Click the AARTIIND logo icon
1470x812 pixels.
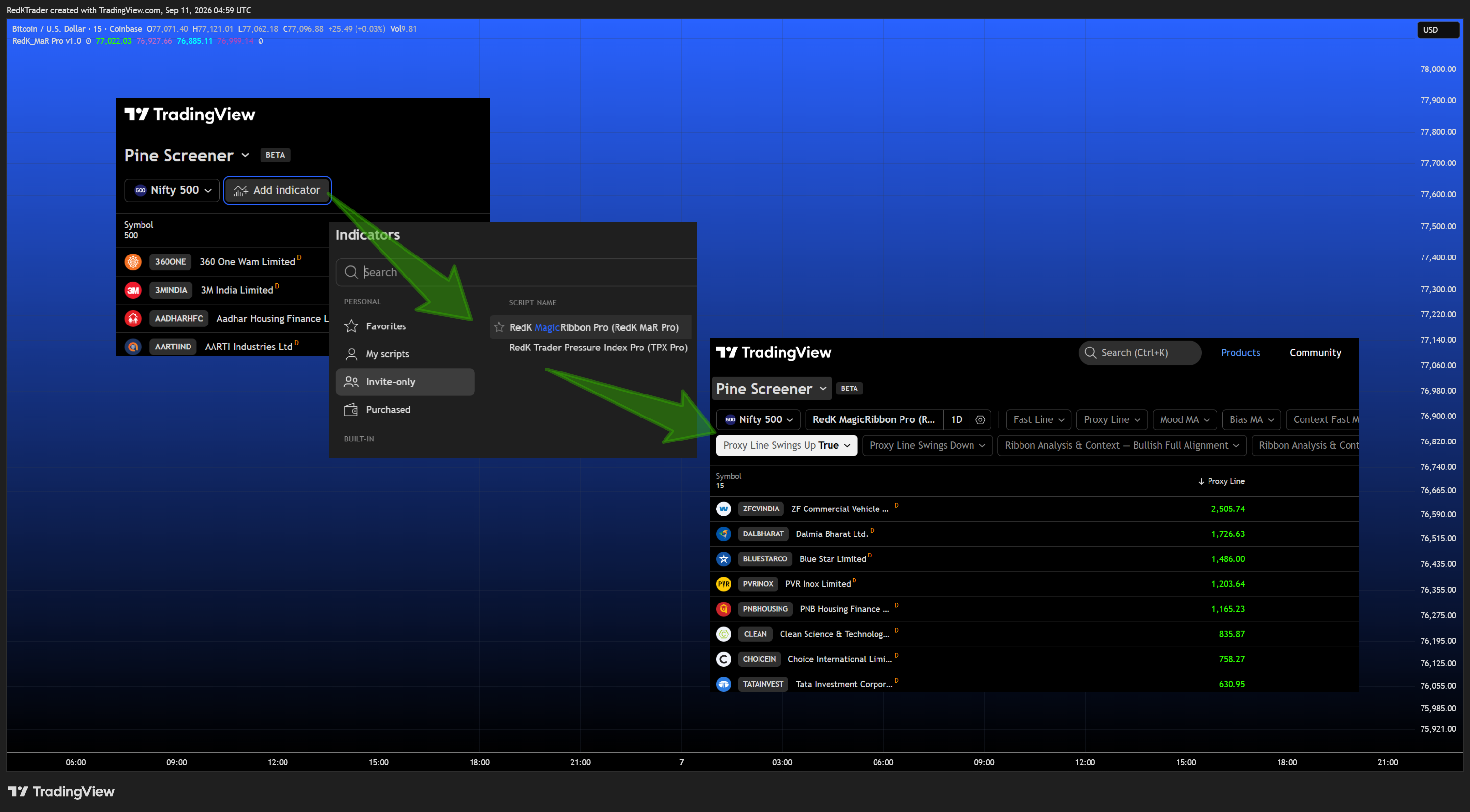click(x=133, y=347)
